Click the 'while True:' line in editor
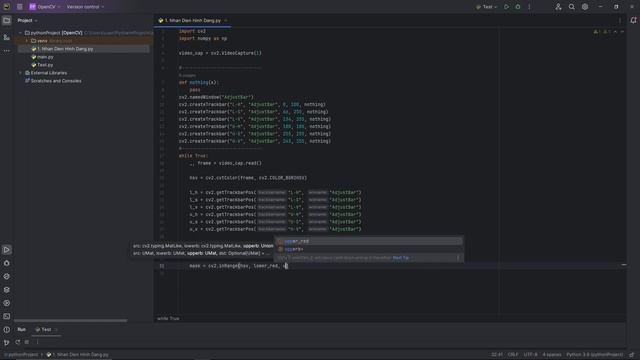 point(193,156)
